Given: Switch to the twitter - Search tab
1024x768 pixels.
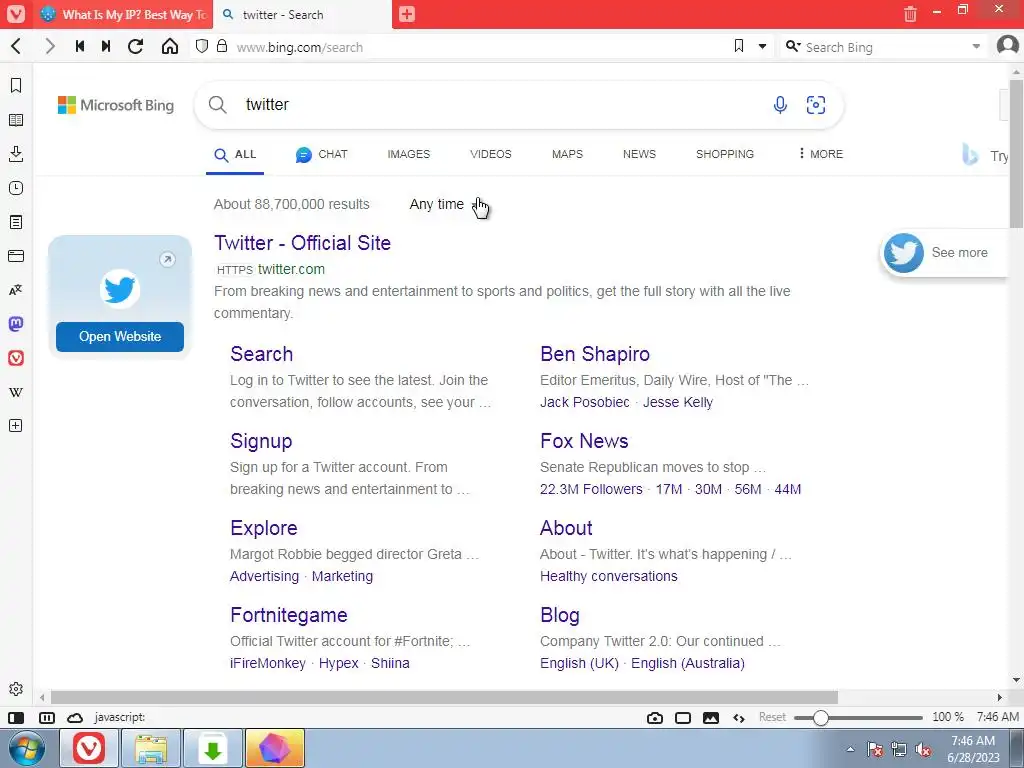Looking at the screenshot, I should (x=302, y=14).
